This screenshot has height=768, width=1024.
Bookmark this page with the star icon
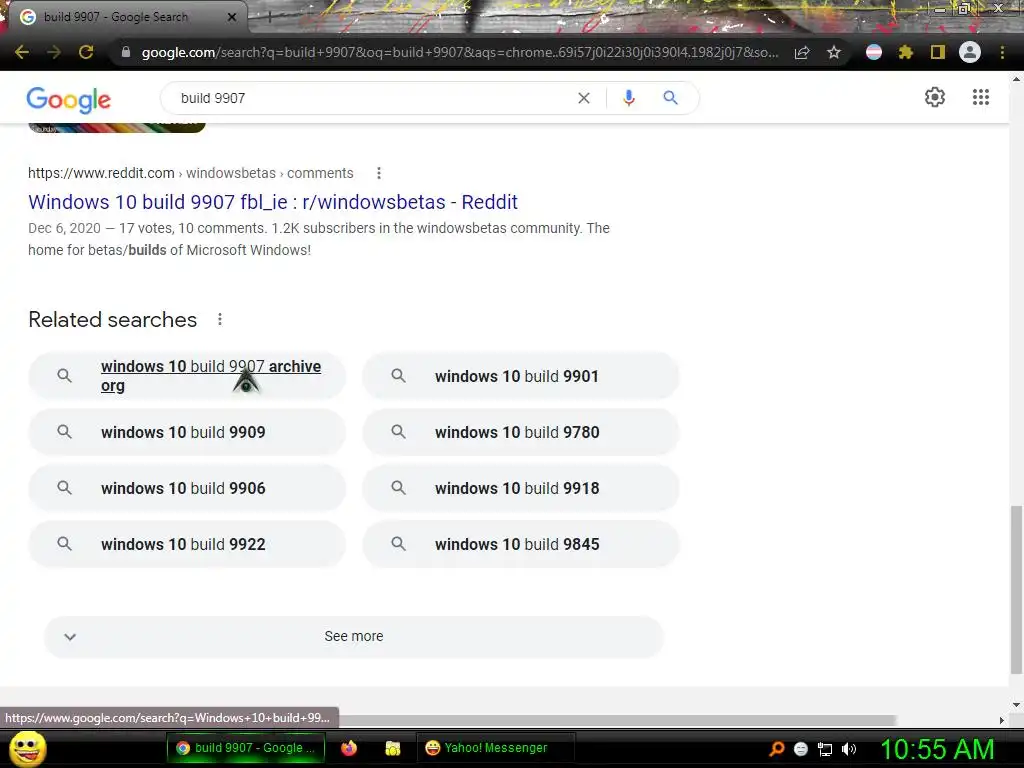pos(834,52)
